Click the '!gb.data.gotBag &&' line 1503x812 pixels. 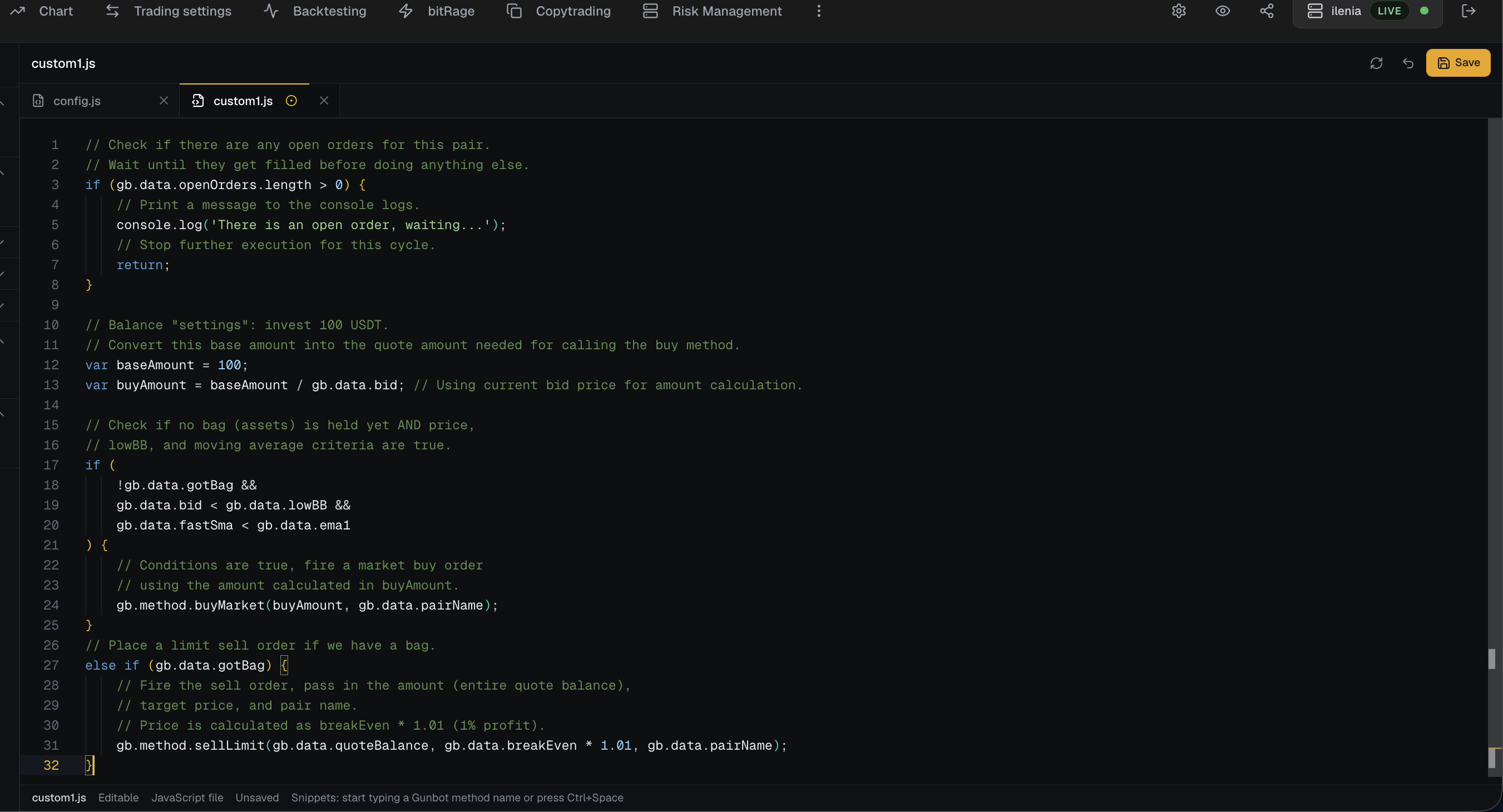coord(187,486)
